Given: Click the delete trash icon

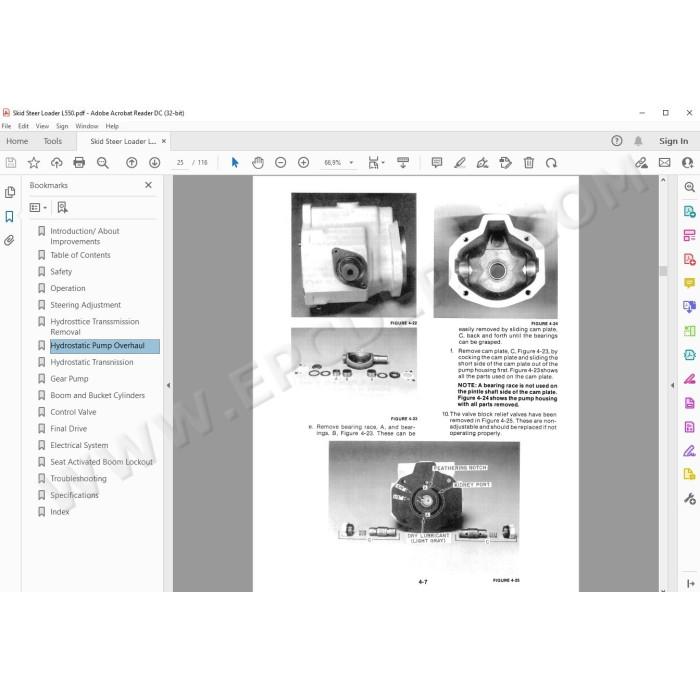Looking at the screenshot, I should coord(529,163).
